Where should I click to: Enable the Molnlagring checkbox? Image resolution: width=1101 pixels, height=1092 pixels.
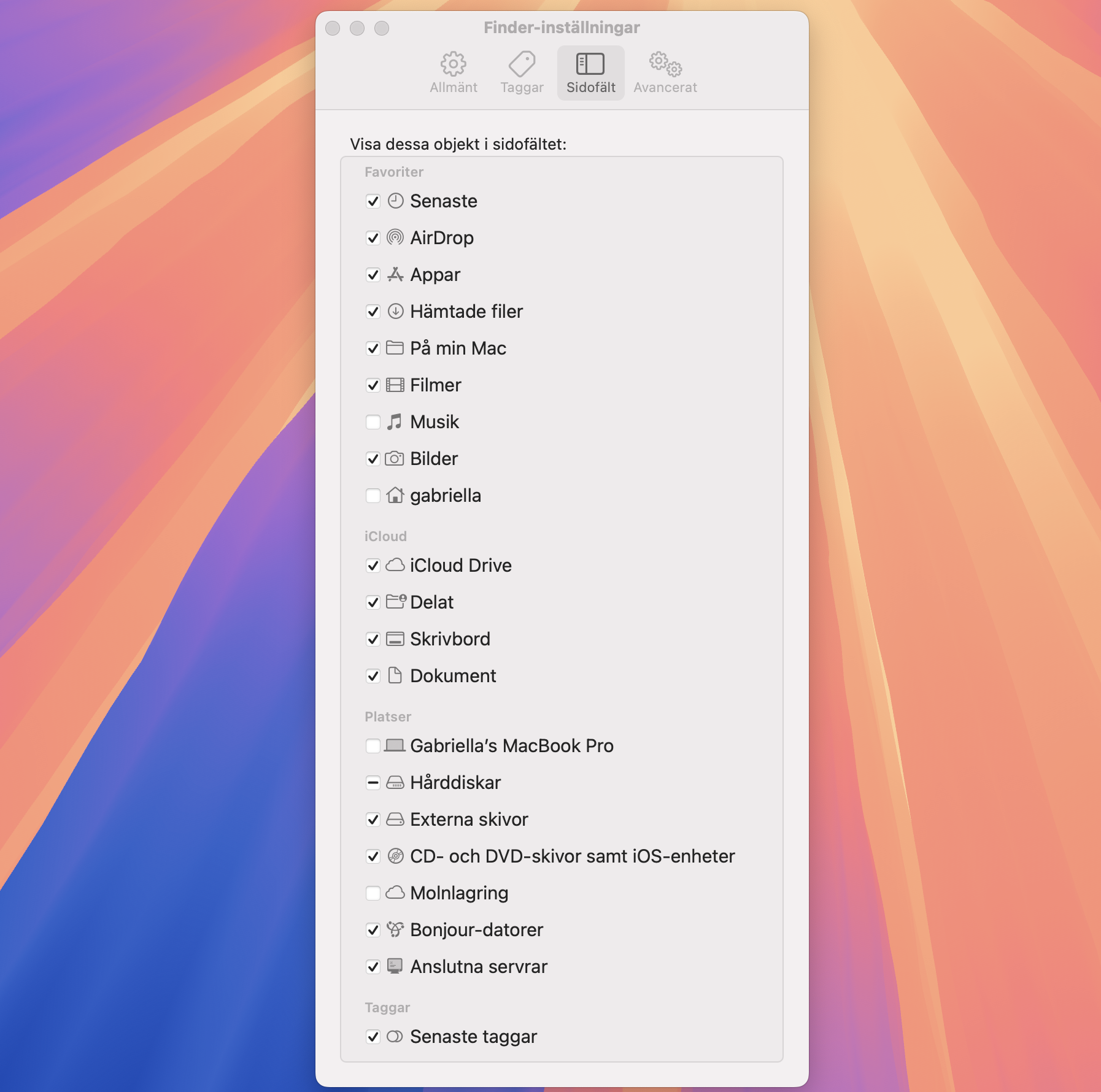pos(373,893)
